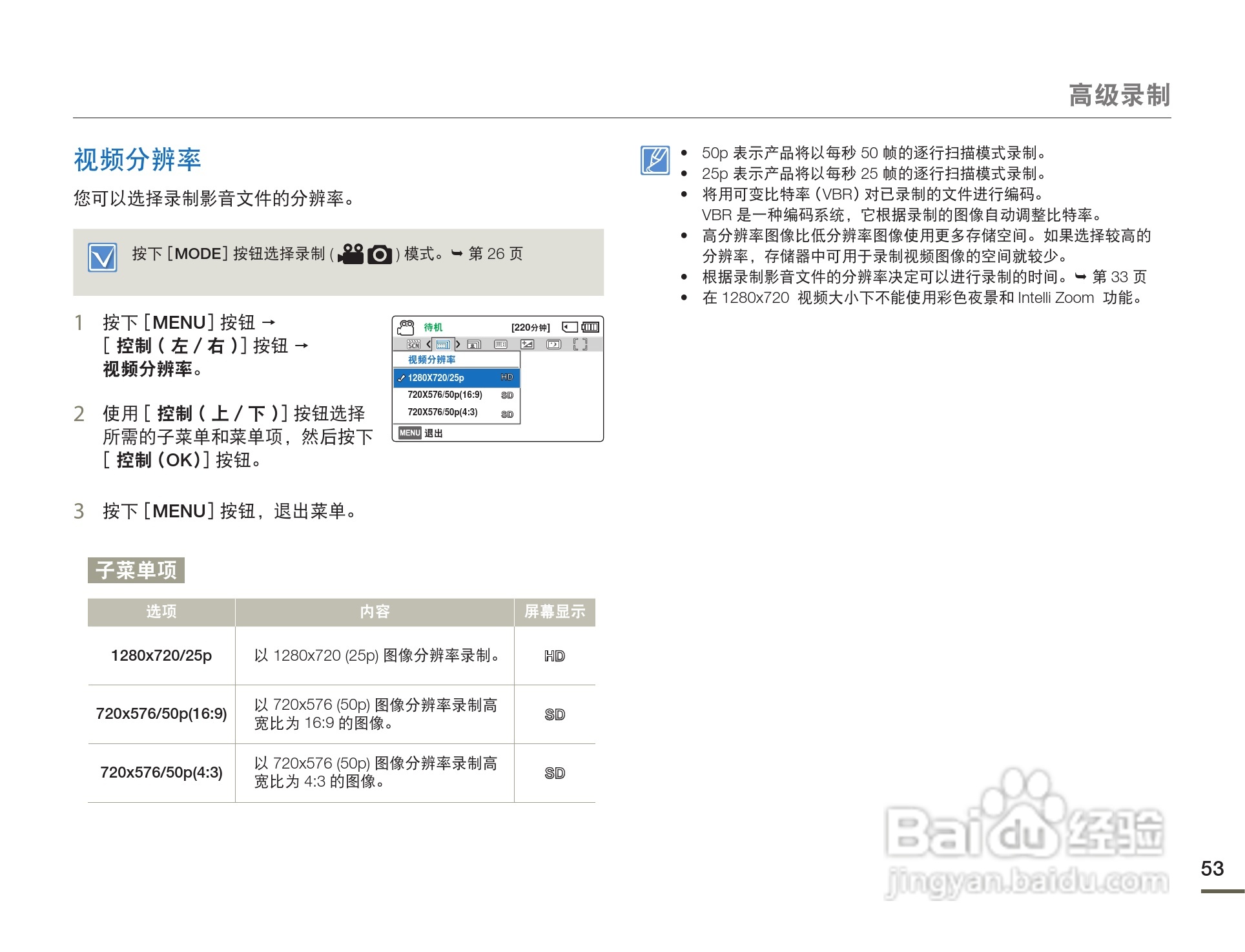This screenshot has width=1245, height=952.
Task: Click the battery level indicator icon
Action: coord(591,327)
